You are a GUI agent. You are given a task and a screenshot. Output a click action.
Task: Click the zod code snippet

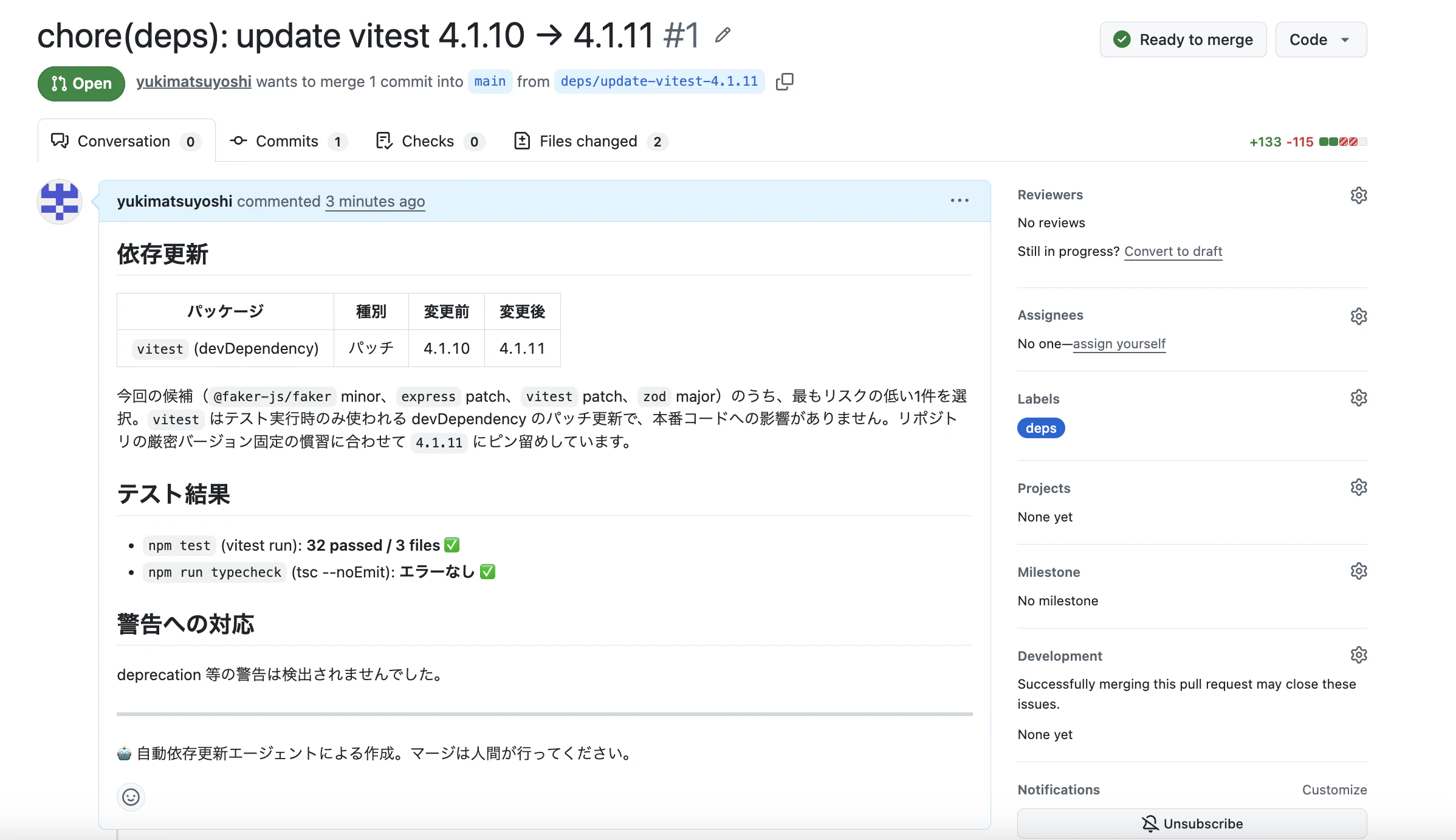(654, 397)
